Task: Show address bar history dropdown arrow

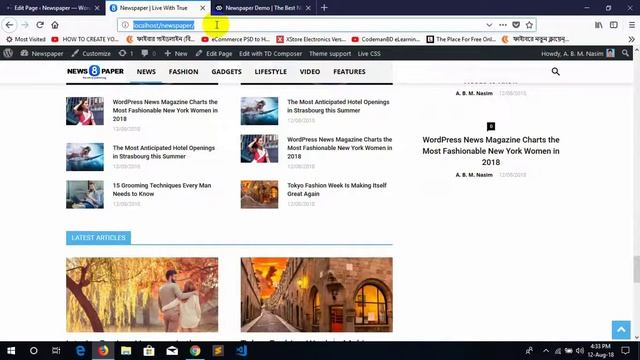Action: coord(489,25)
